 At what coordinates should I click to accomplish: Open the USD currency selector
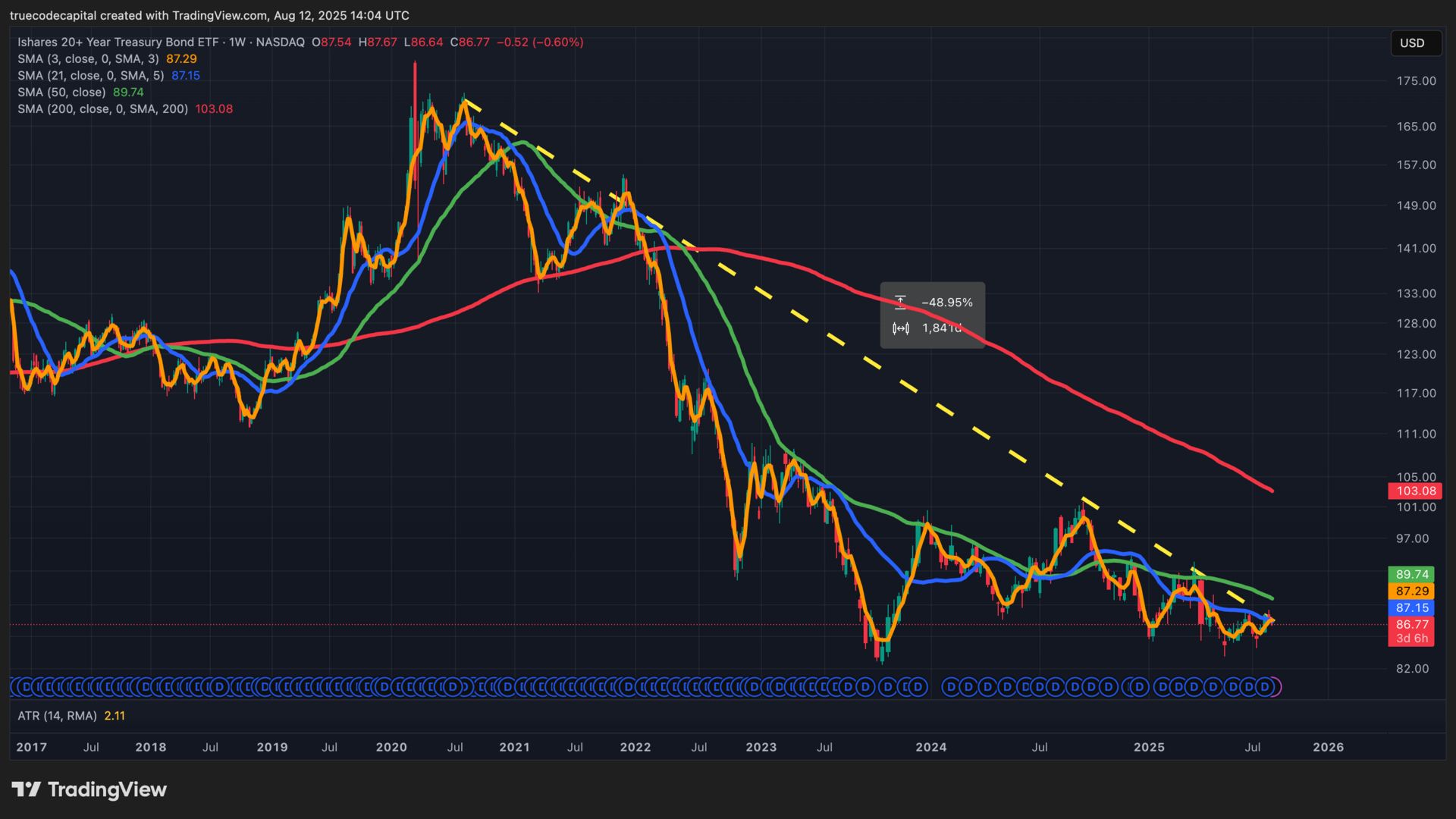(x=1415, y=43)
